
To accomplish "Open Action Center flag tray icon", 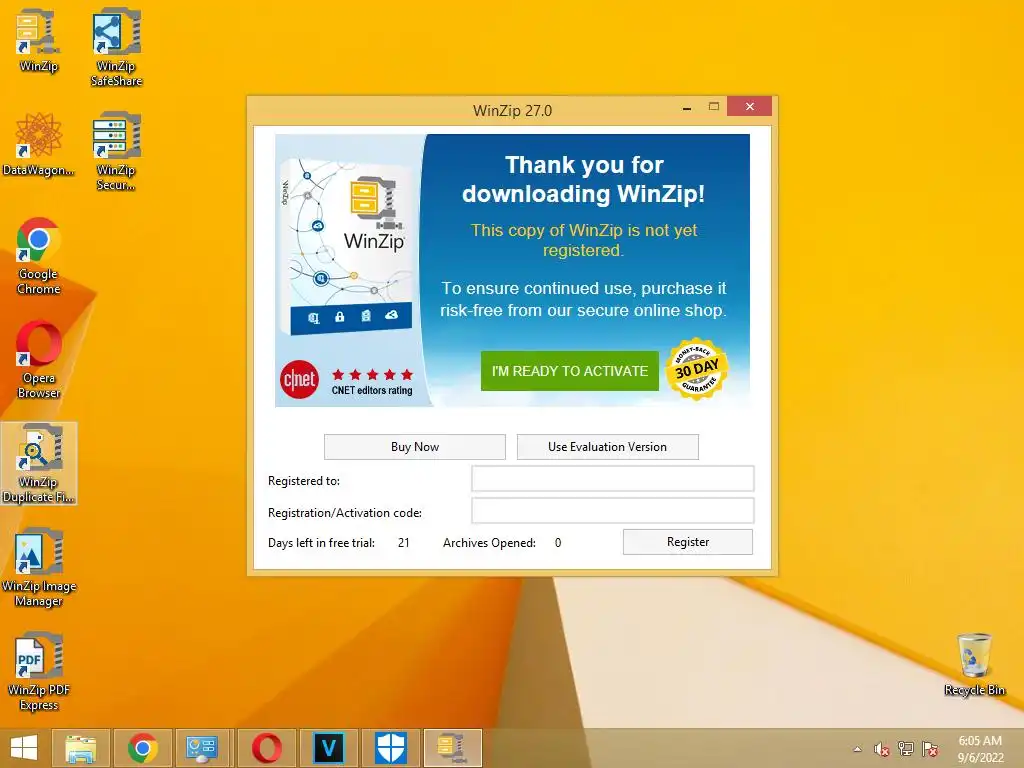I will pos(930,749).
